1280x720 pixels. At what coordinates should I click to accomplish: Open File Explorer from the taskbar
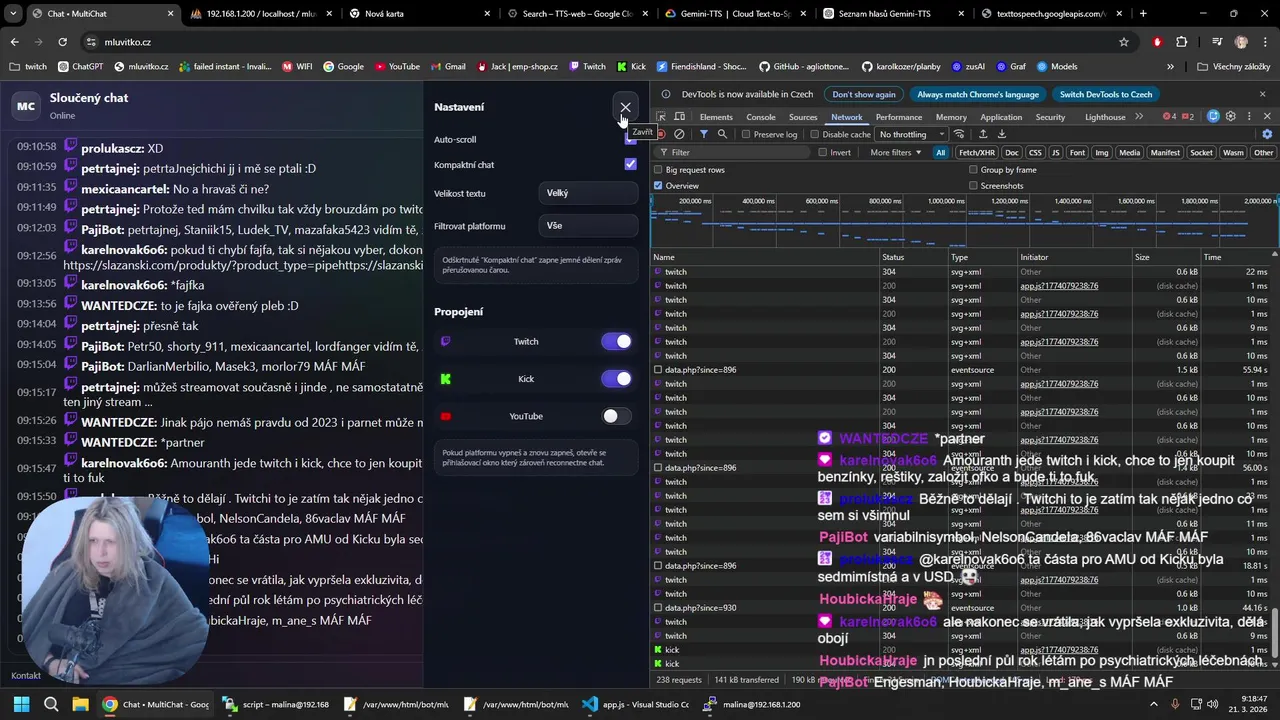pyautogui.click(x=80, y=704)
